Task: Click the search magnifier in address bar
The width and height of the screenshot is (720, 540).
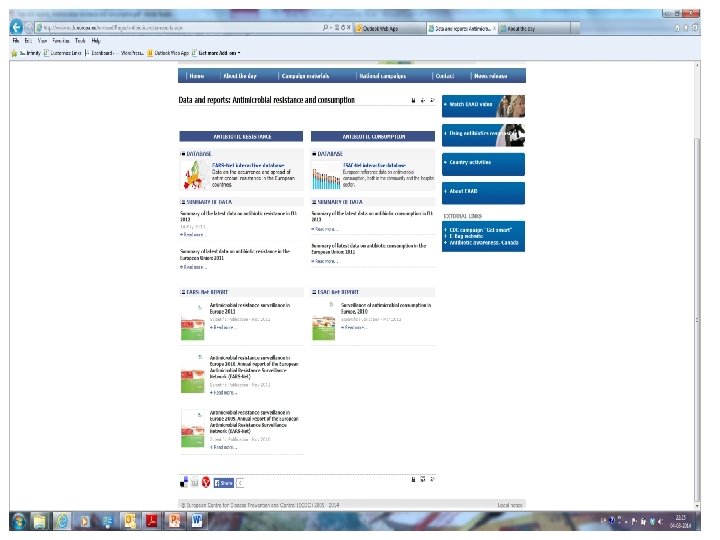Action: (x=326, y=28)
